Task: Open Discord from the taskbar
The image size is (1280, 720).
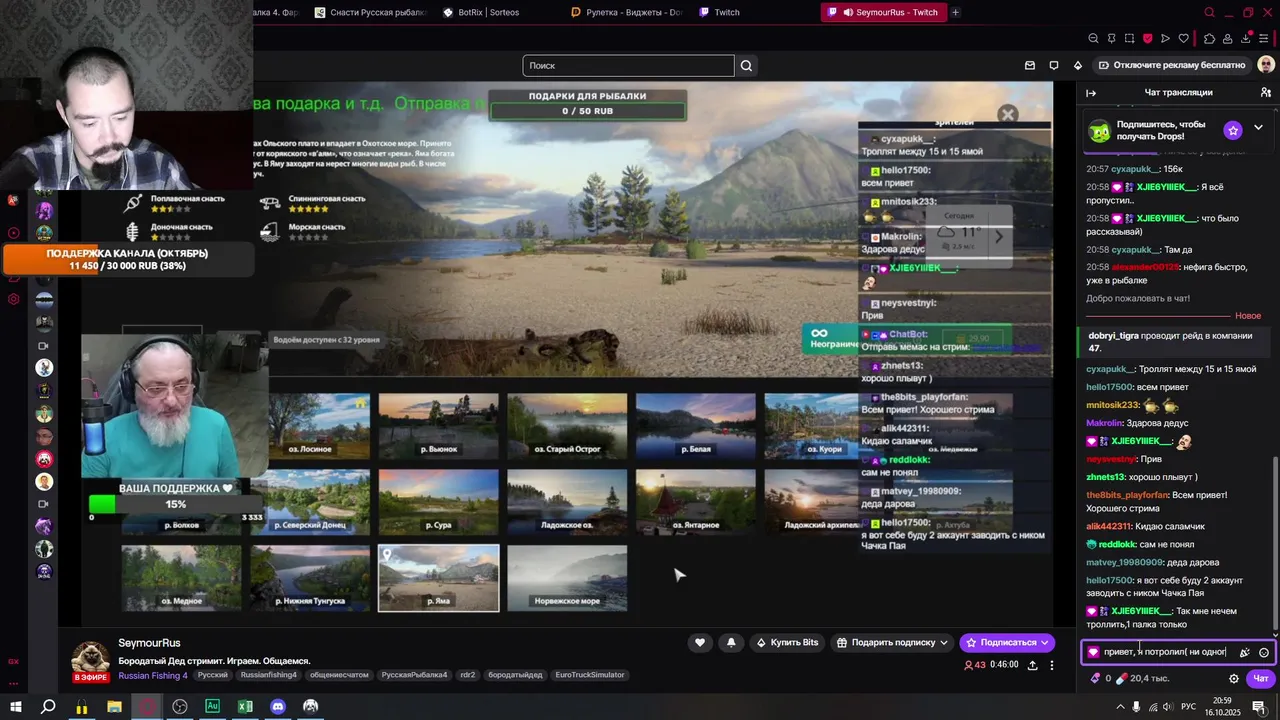Action: (278, 706)
